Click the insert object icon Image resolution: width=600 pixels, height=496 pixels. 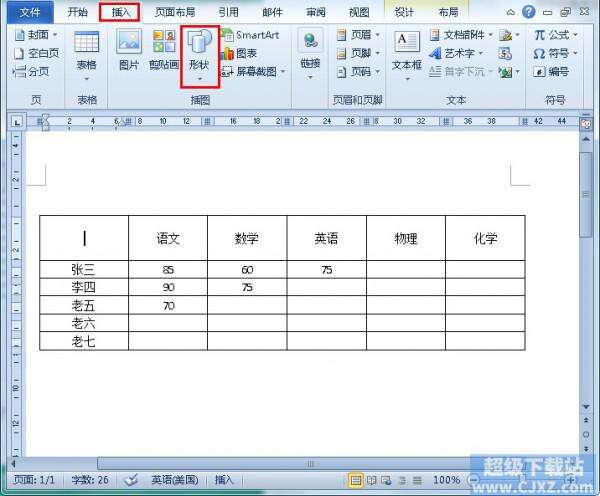pyautogui.click(x=509, y=72)
